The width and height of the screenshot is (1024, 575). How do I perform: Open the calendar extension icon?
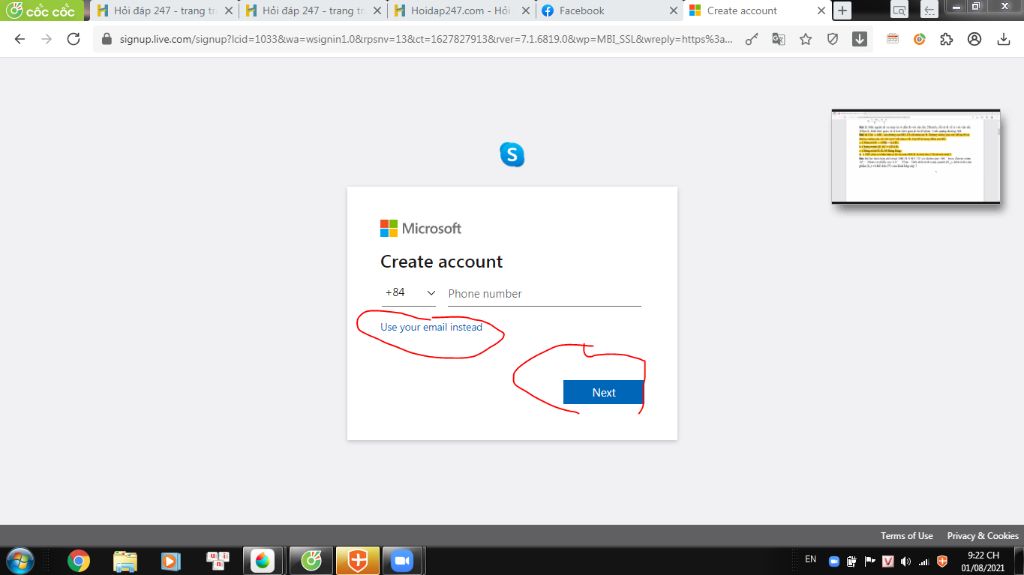coord(893,39)
